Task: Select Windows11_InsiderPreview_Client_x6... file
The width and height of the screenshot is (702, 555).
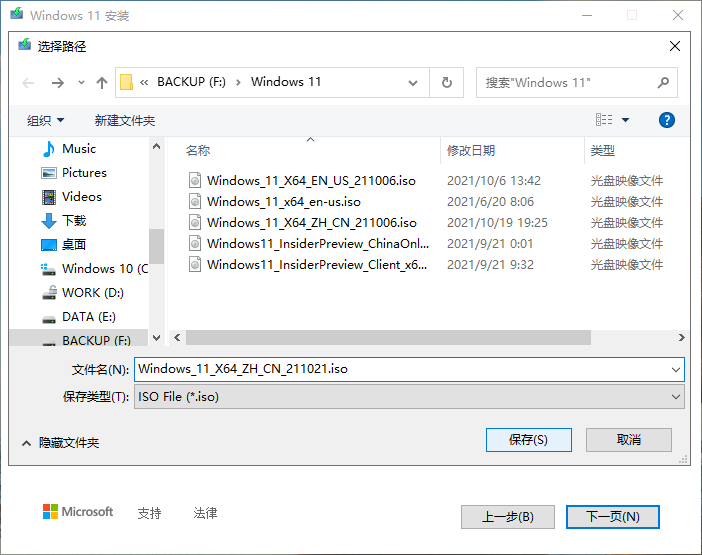Action: (x=317, y=265)
